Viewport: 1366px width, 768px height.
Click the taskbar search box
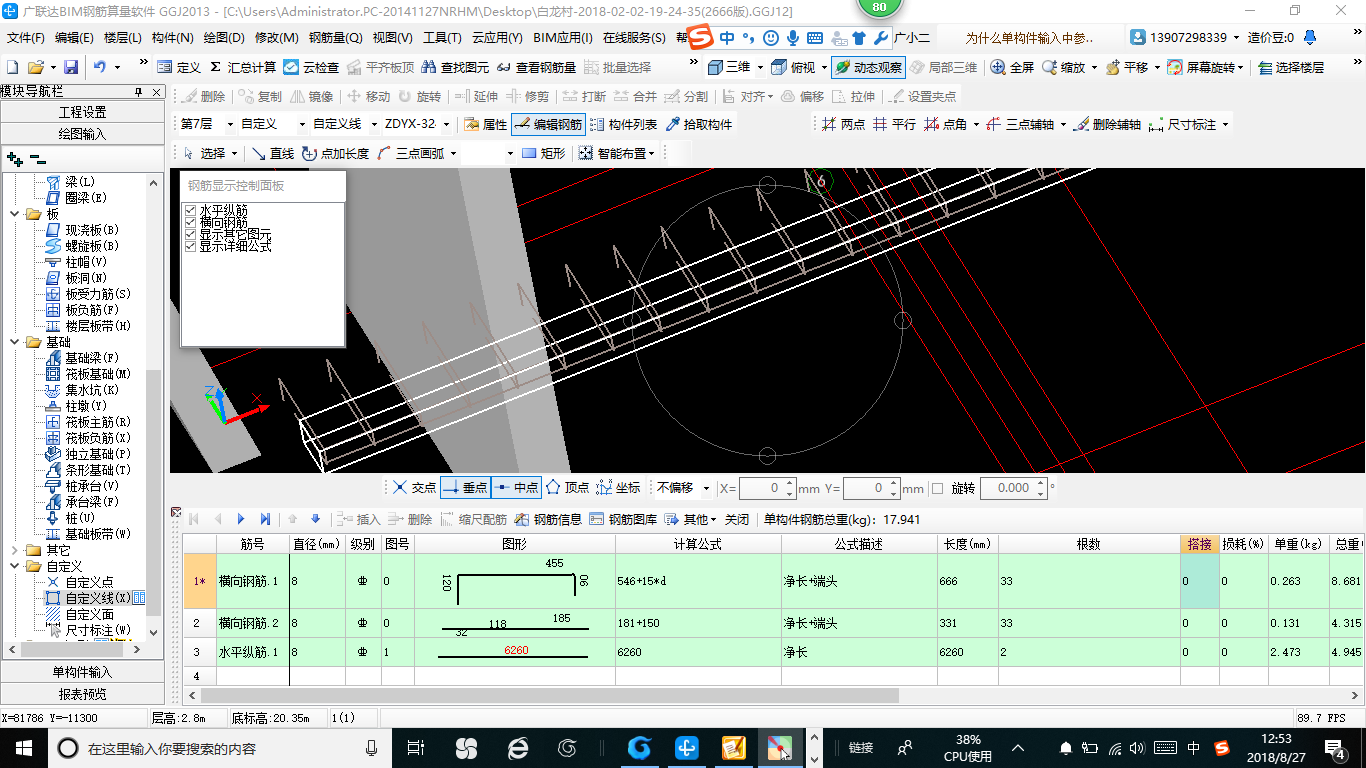coord(220,747)
